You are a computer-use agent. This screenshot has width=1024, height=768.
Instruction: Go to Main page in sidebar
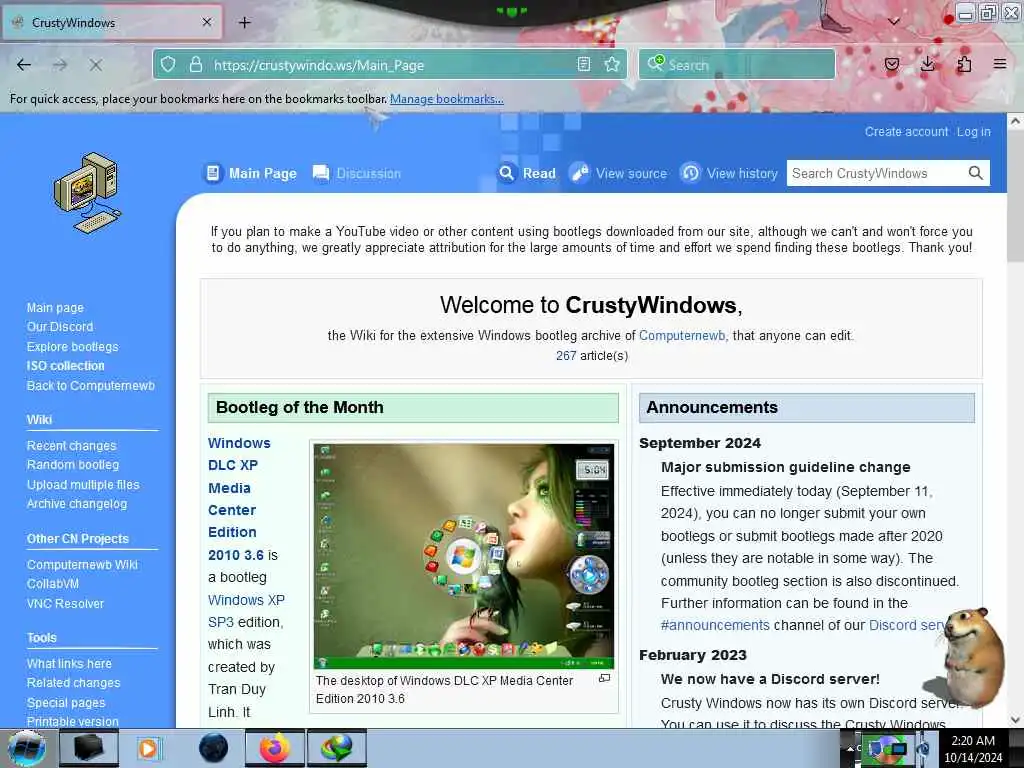[x=56, y=308]
